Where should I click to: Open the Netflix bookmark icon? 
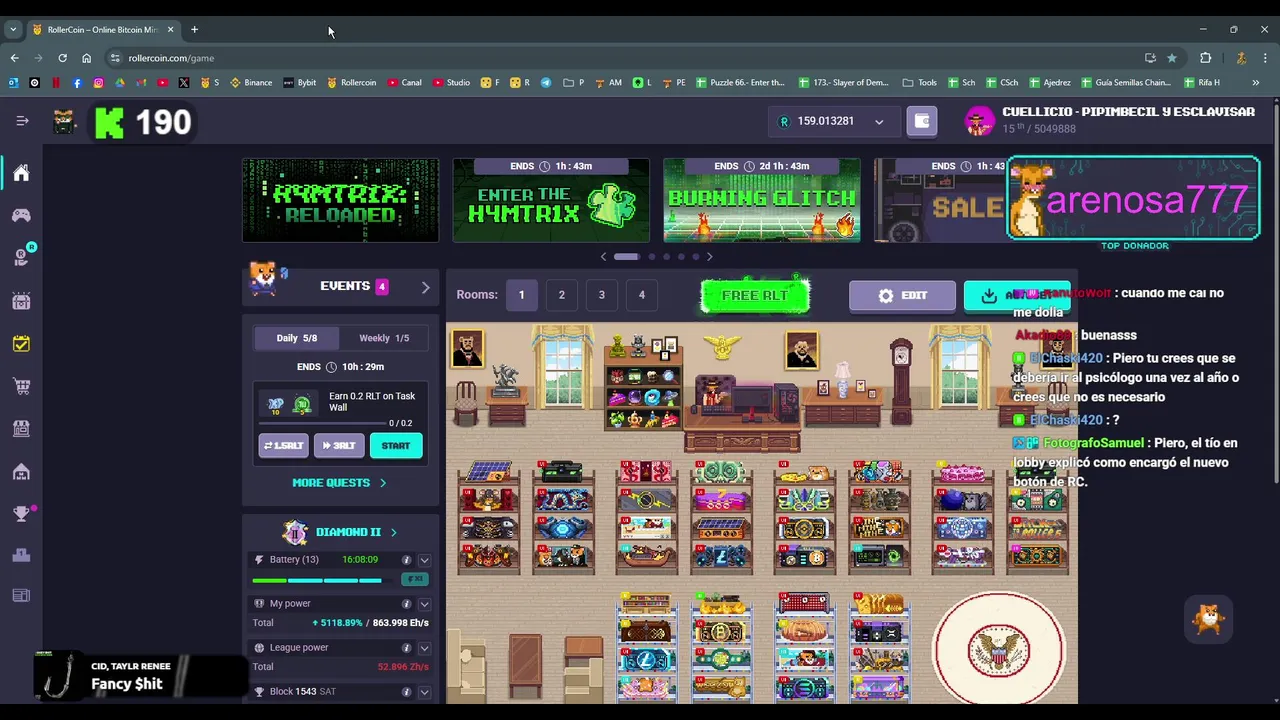pyautogui.click(x=56, y=83)
